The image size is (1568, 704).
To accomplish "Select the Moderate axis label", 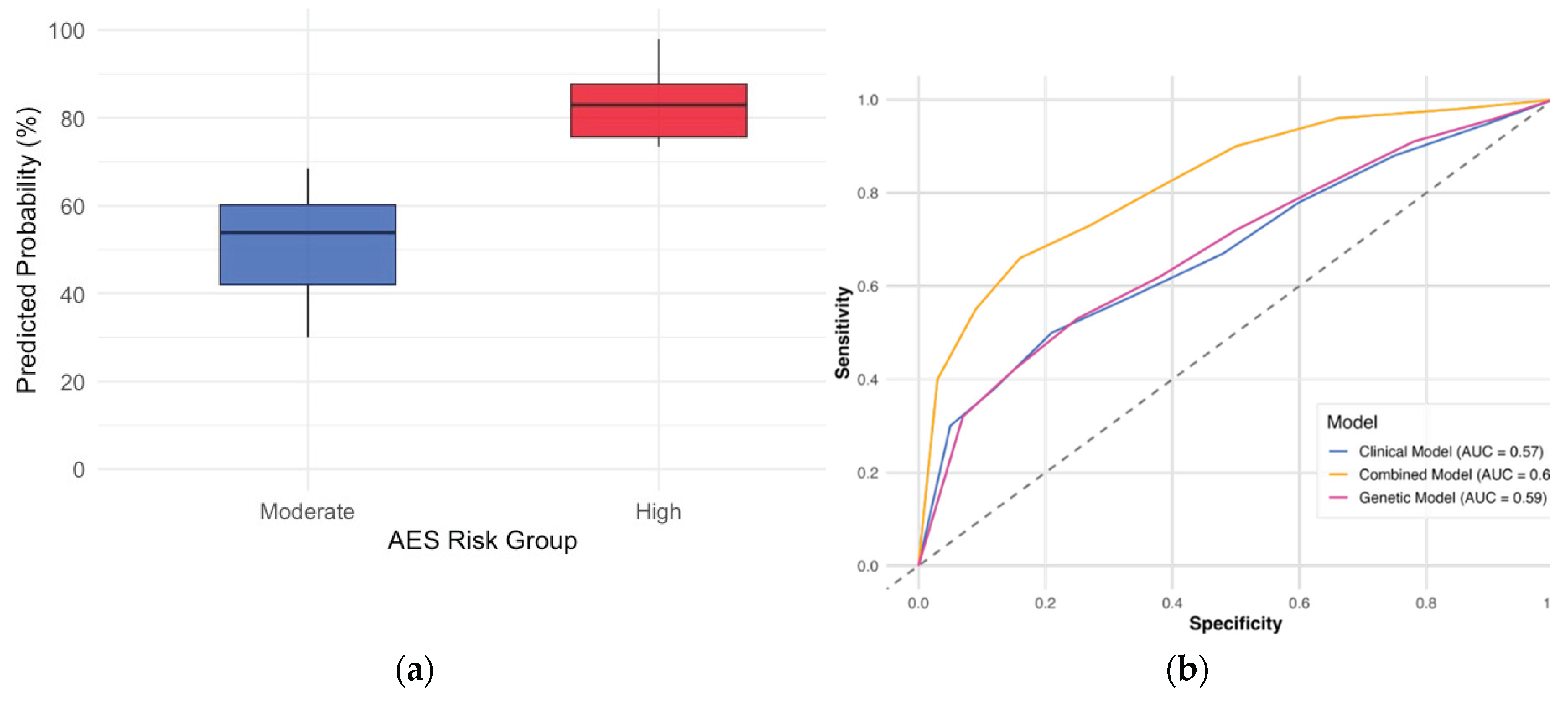I will [307, 512].
